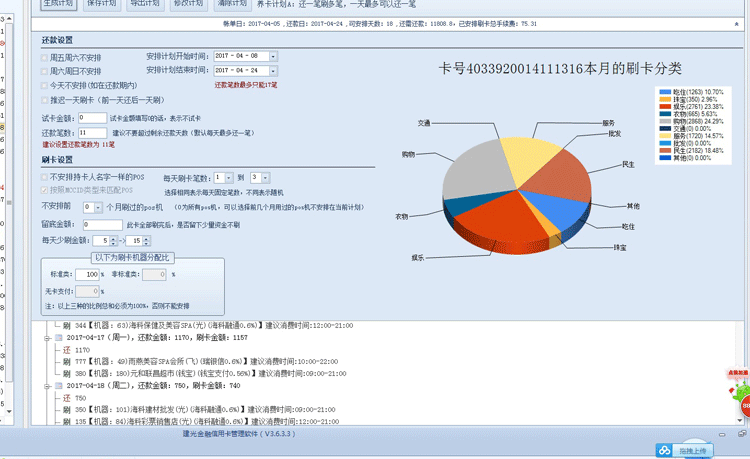Click the 刷 icon on the 380 元和联昌超市 row
The image size is (750, 459).
(66, 373)
